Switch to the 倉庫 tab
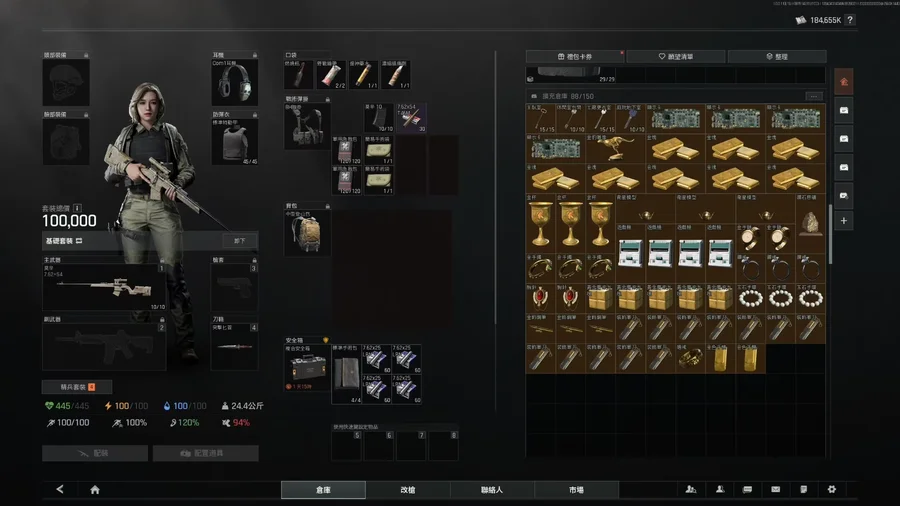900x506 pixels. [x=323, y=489]
